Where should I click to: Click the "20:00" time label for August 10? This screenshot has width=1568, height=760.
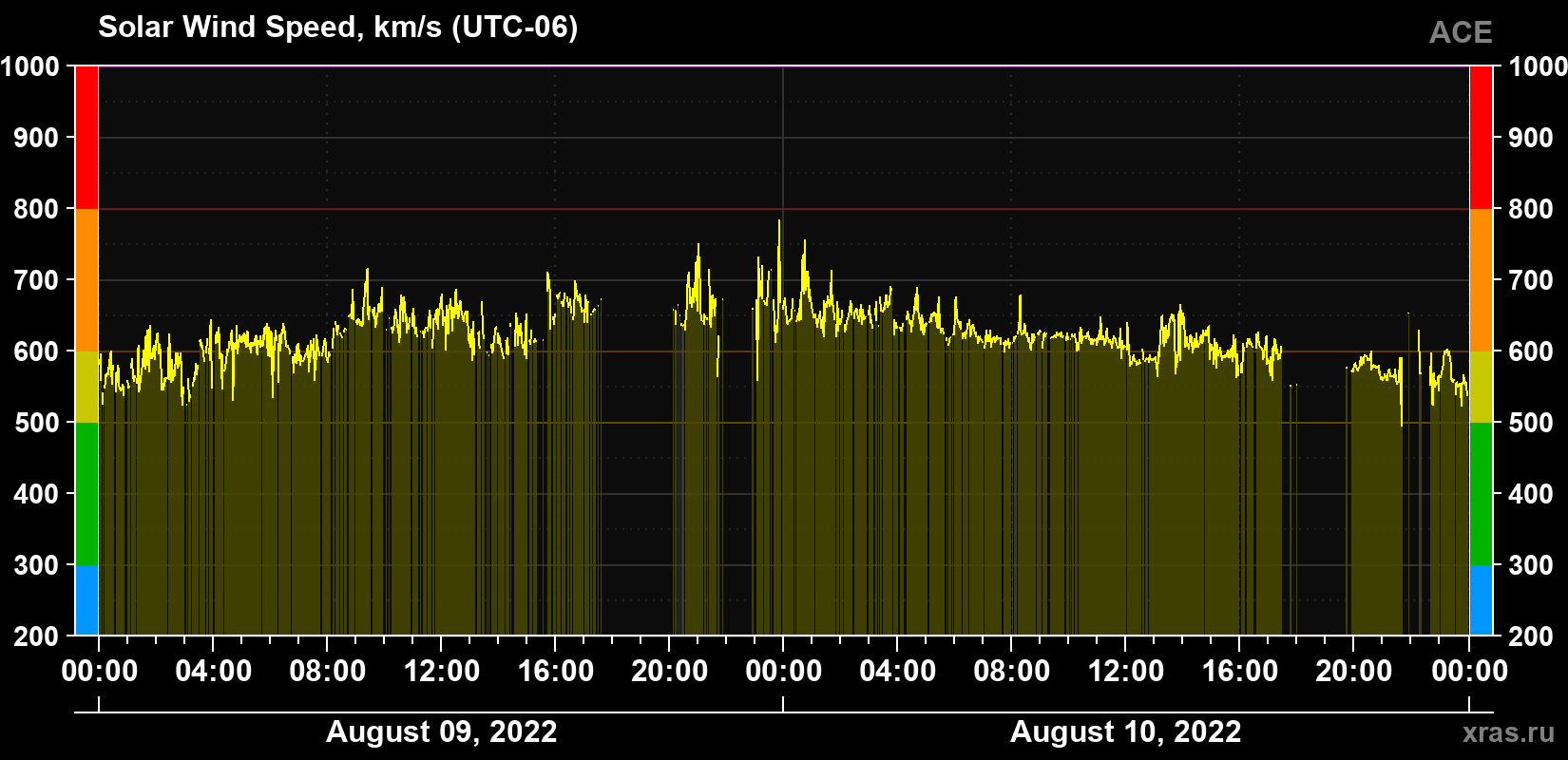(x=1354, y=672)
